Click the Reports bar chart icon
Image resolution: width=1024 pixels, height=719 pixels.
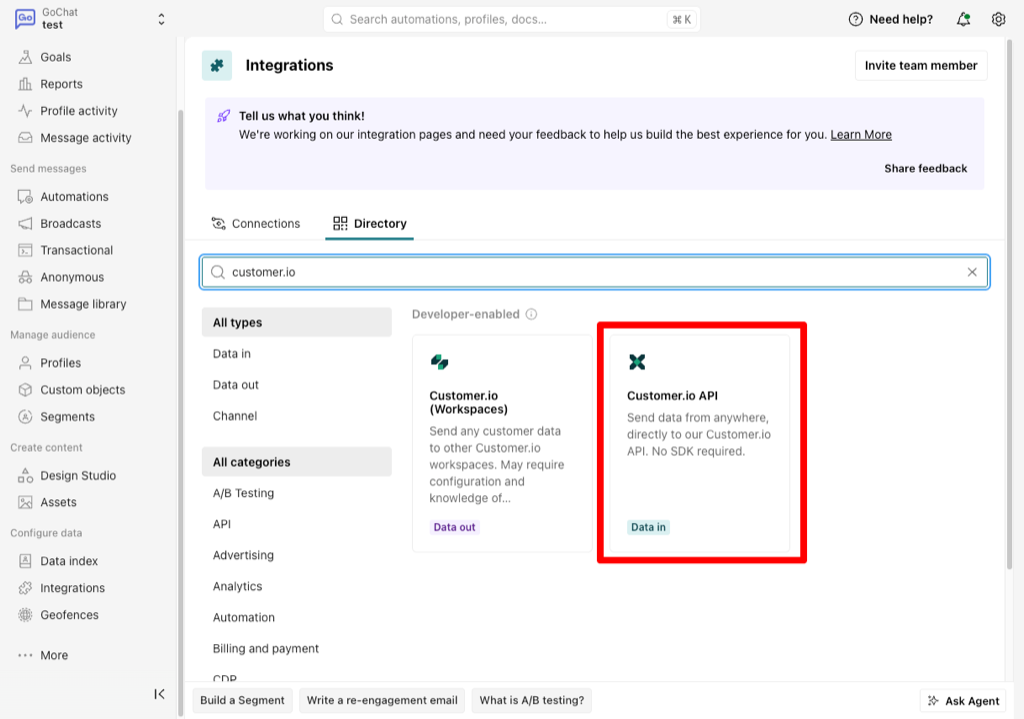pos(25,84)
